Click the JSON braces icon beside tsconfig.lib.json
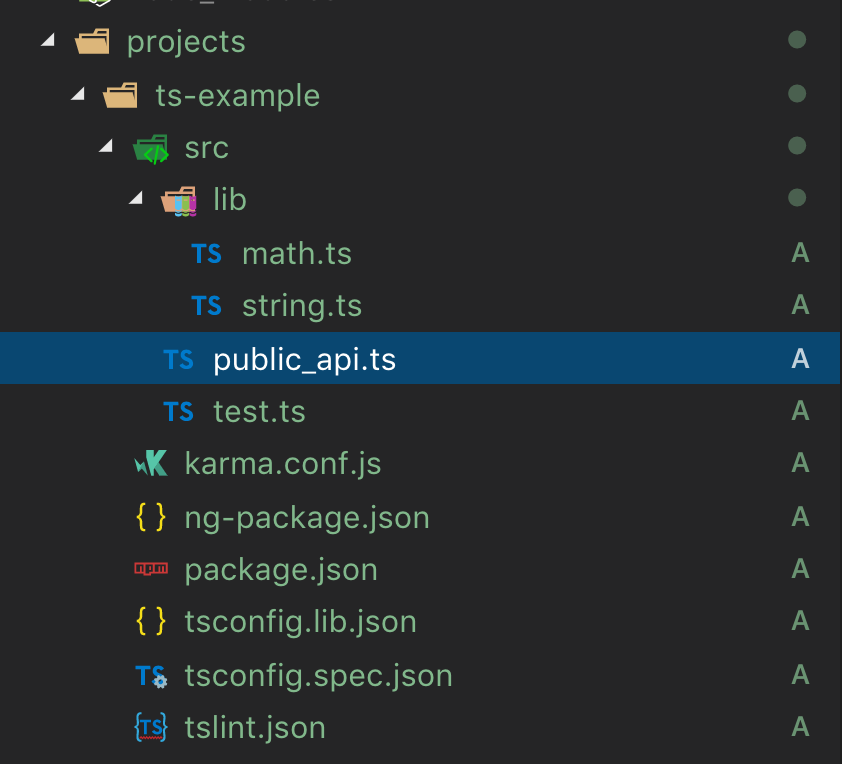 coord(151,621)
